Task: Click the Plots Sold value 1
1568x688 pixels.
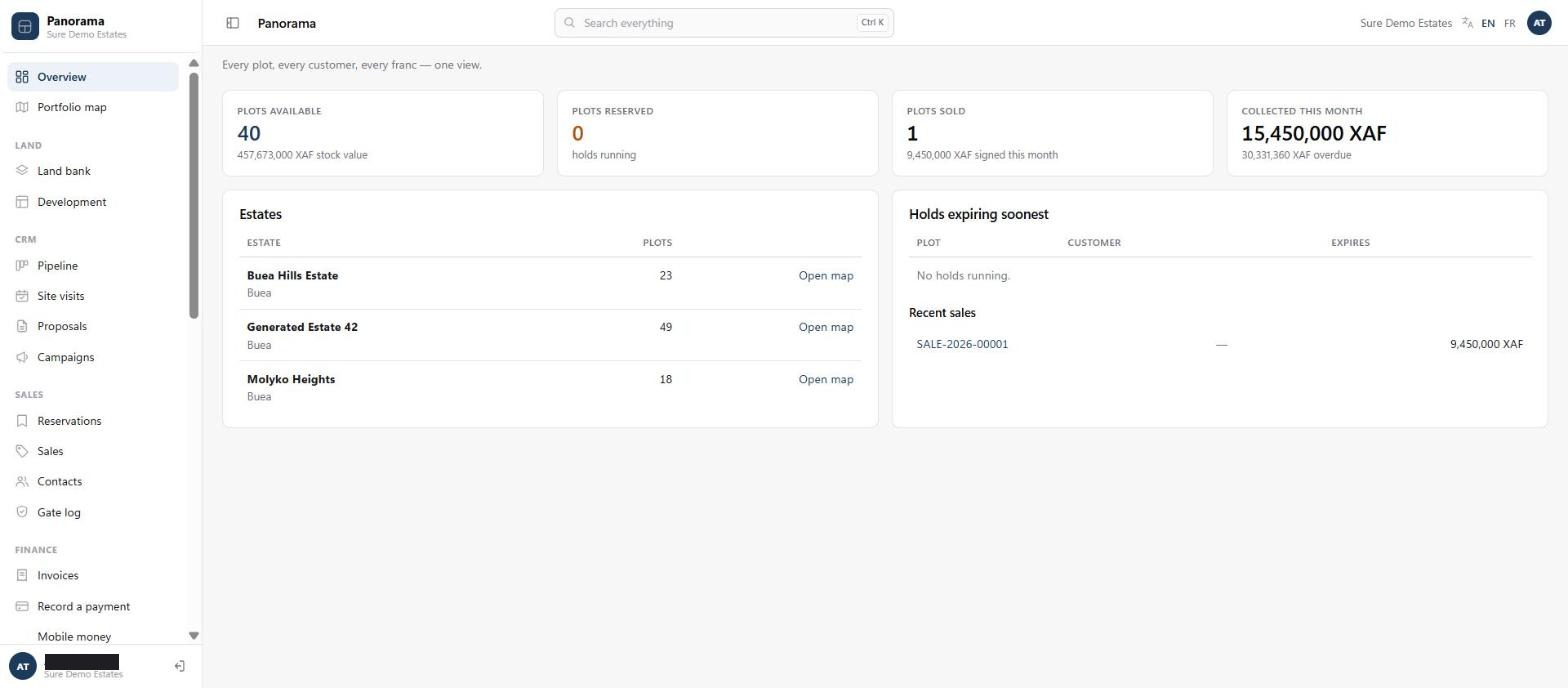Action: pyautogui.click(x=912, y=133)
